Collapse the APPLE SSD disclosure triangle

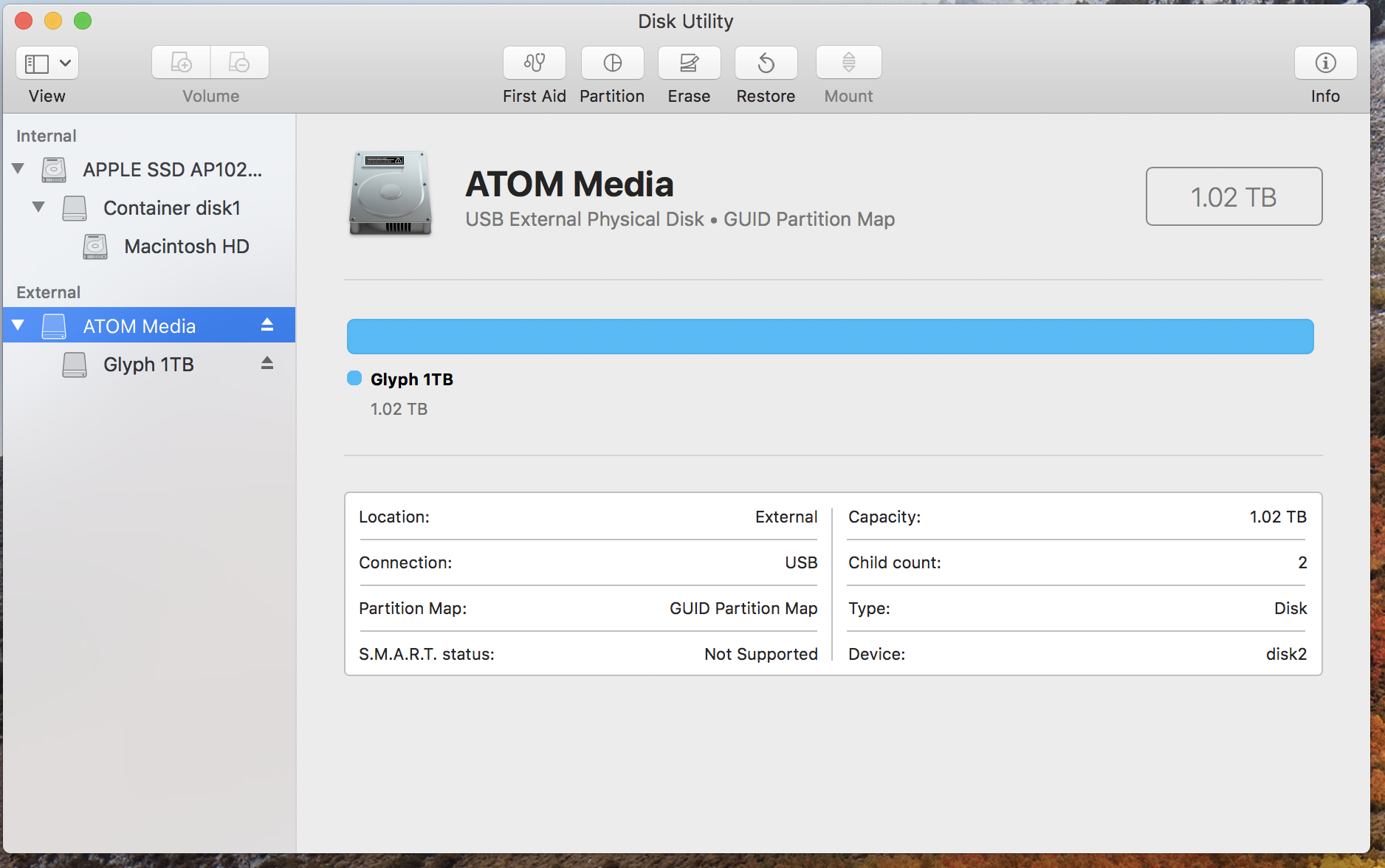[x=18, y=169]
